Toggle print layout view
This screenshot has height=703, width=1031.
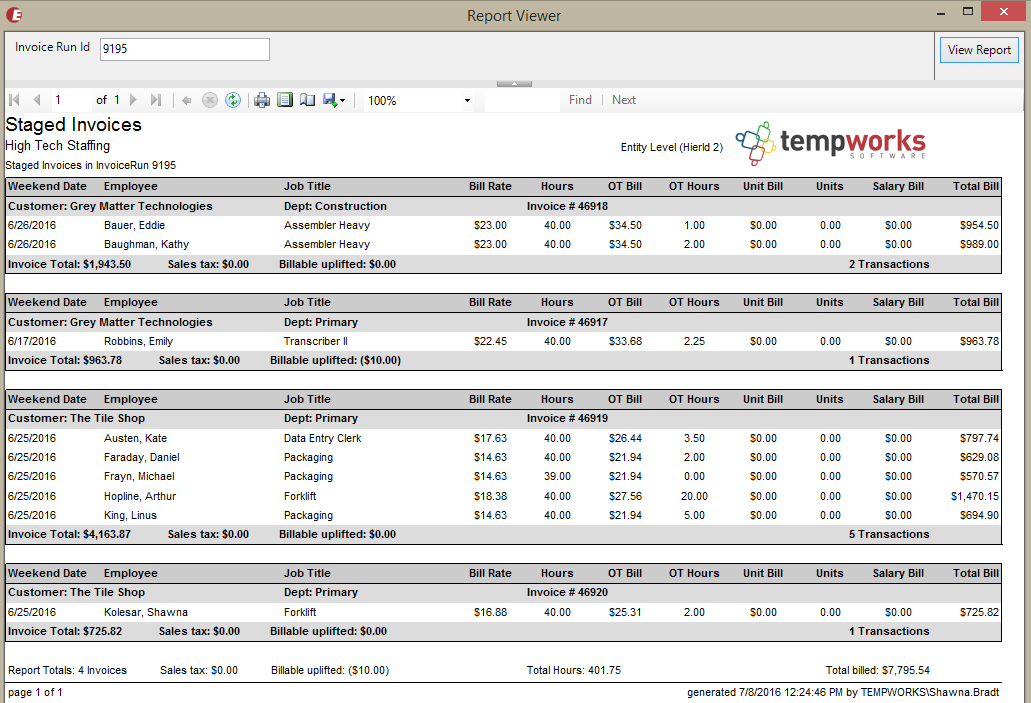tap(285, 100)
